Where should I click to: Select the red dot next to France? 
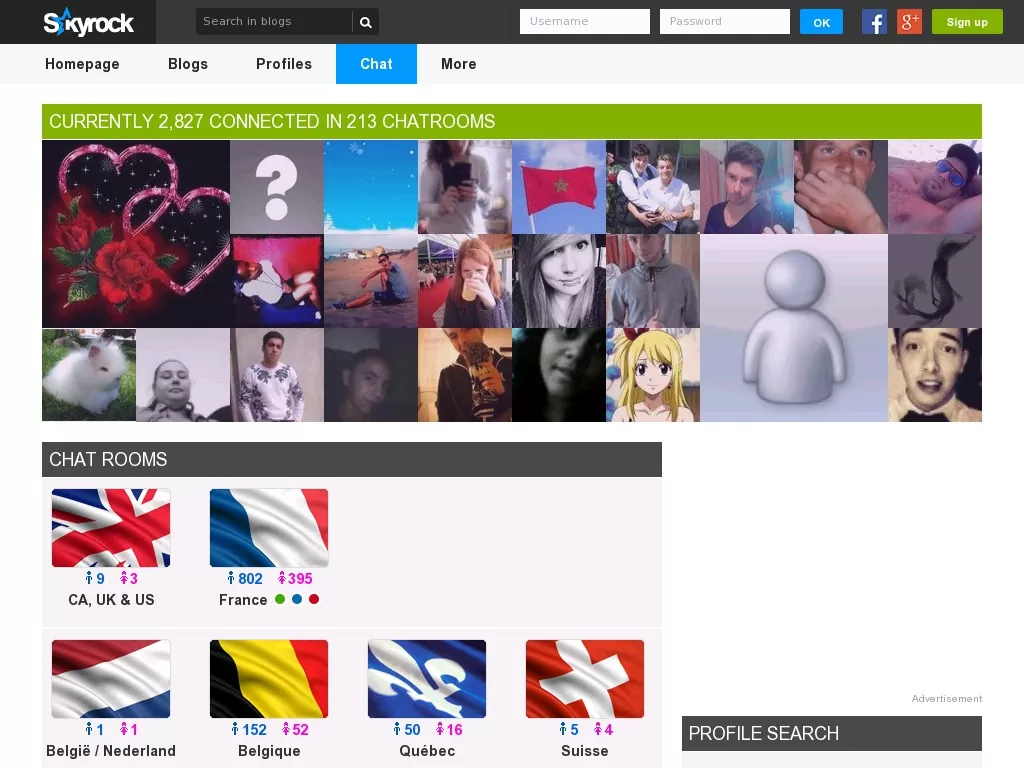click(314, 599)
